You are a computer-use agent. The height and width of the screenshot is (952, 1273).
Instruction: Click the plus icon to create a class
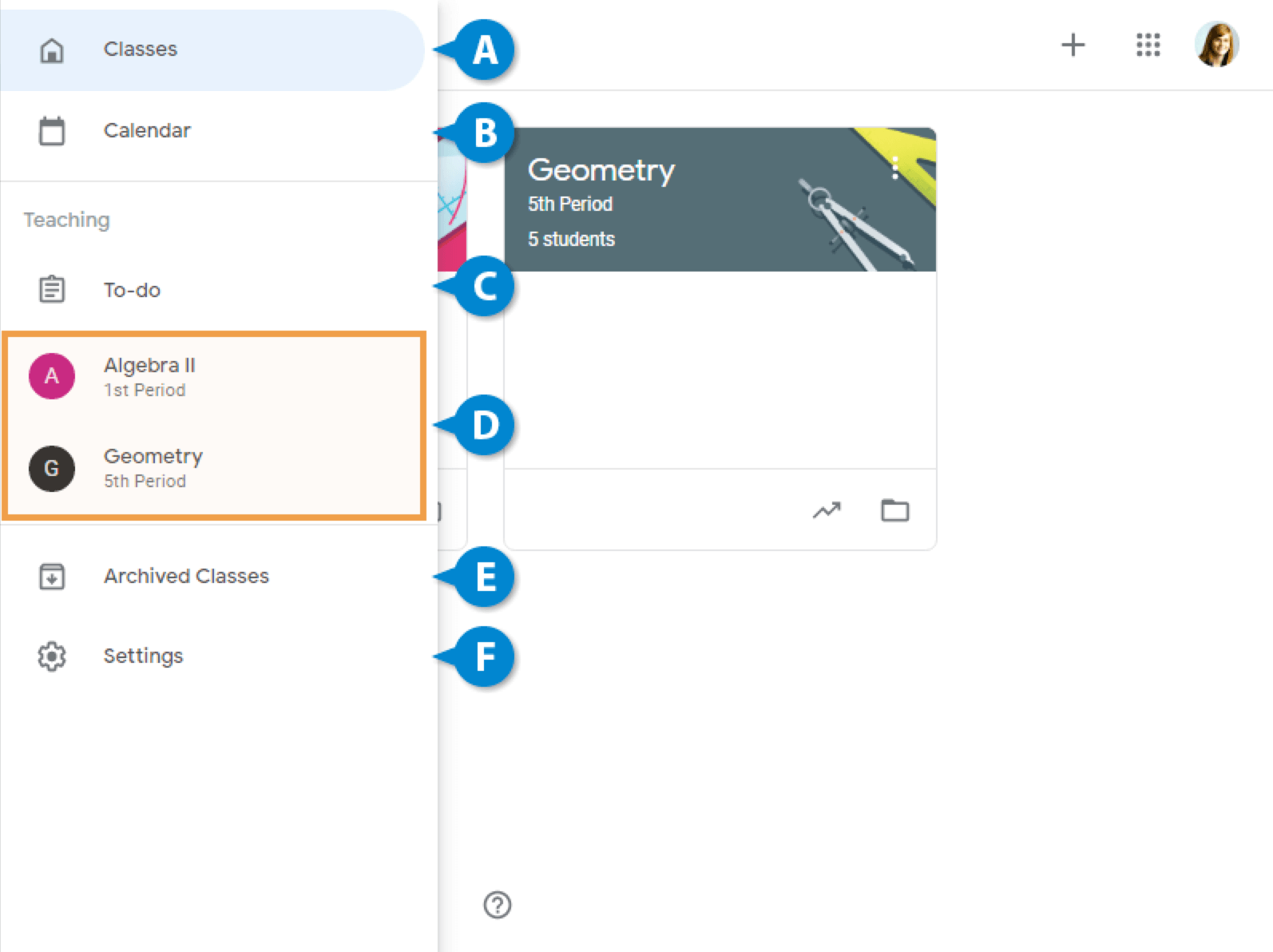(x=1073, y=45)
